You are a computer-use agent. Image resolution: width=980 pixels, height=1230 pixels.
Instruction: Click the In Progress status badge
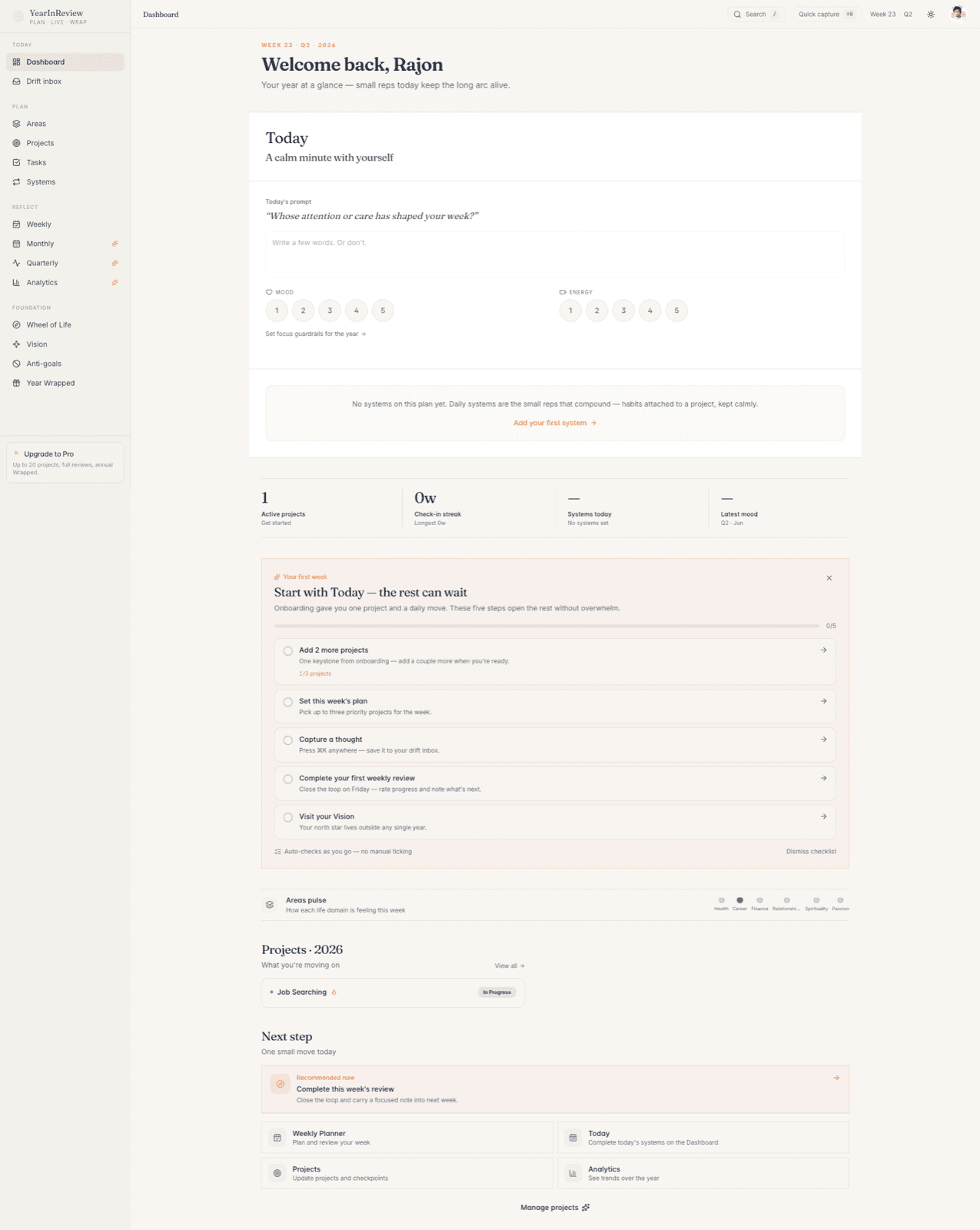pyautogui.click(x=497, y=992)
